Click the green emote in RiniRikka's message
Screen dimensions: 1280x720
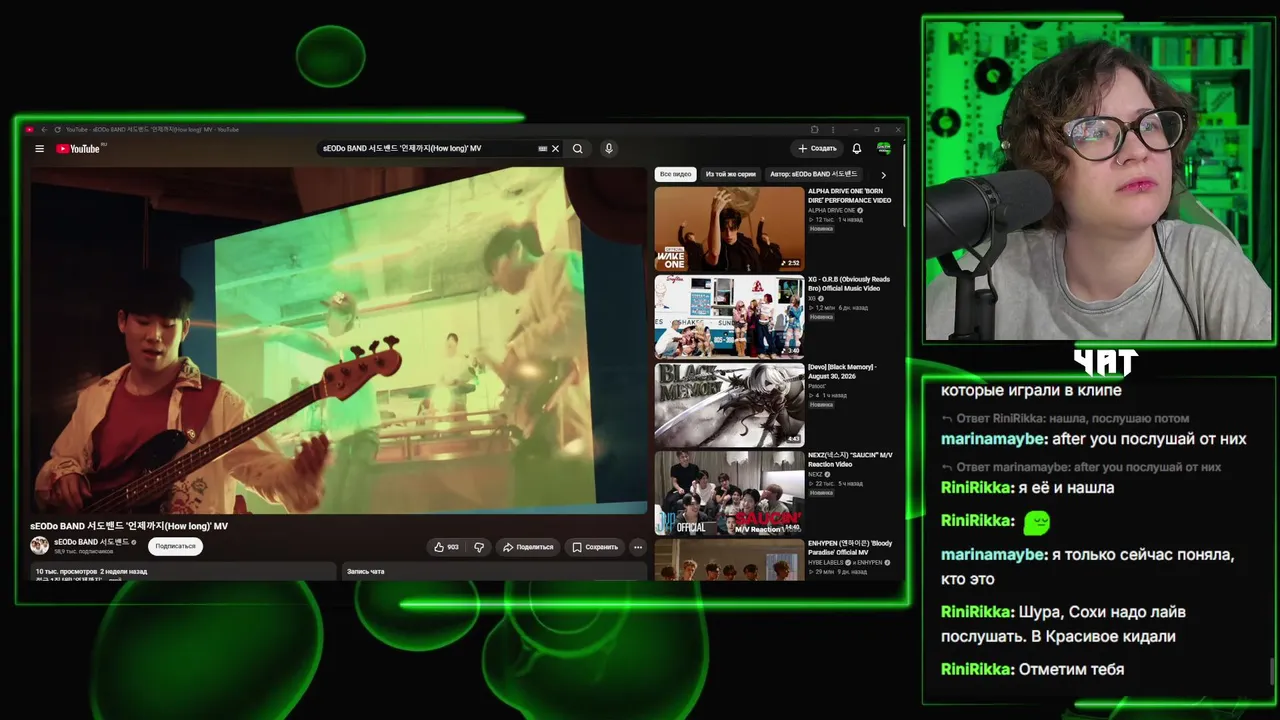point(1037,521)
